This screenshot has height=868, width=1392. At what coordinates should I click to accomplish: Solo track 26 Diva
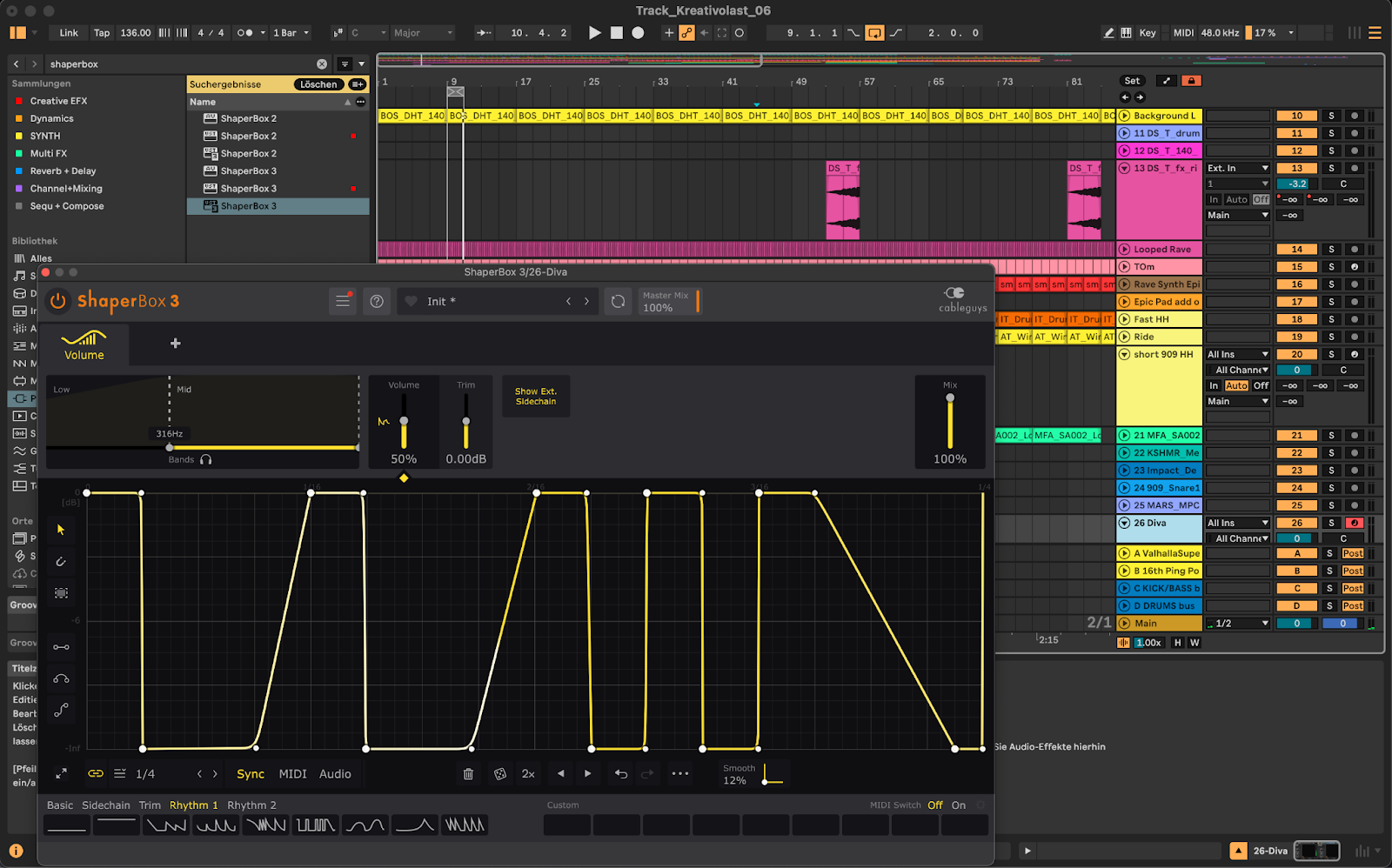pos(1331,523)
